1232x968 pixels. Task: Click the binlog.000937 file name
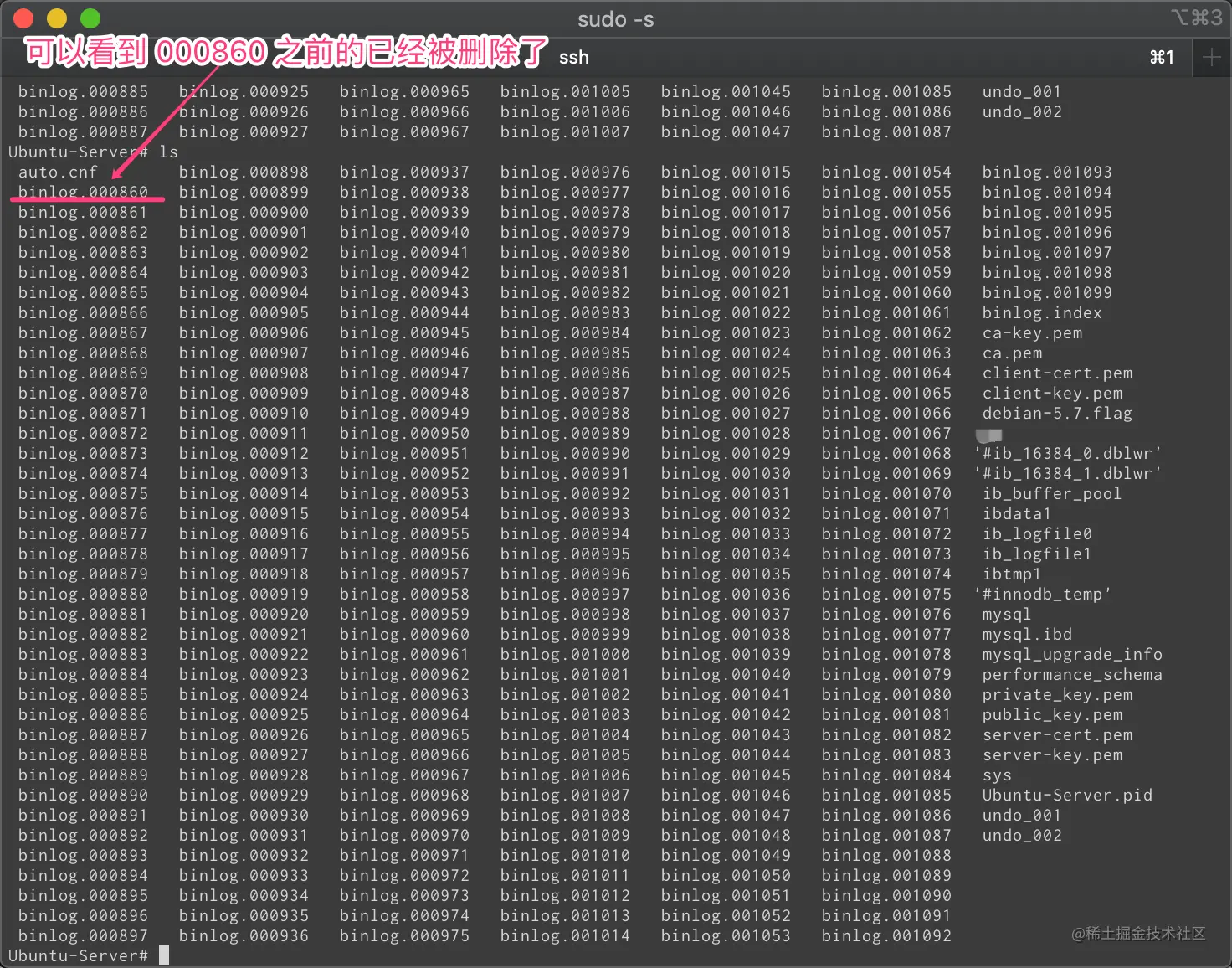(404, 172)
